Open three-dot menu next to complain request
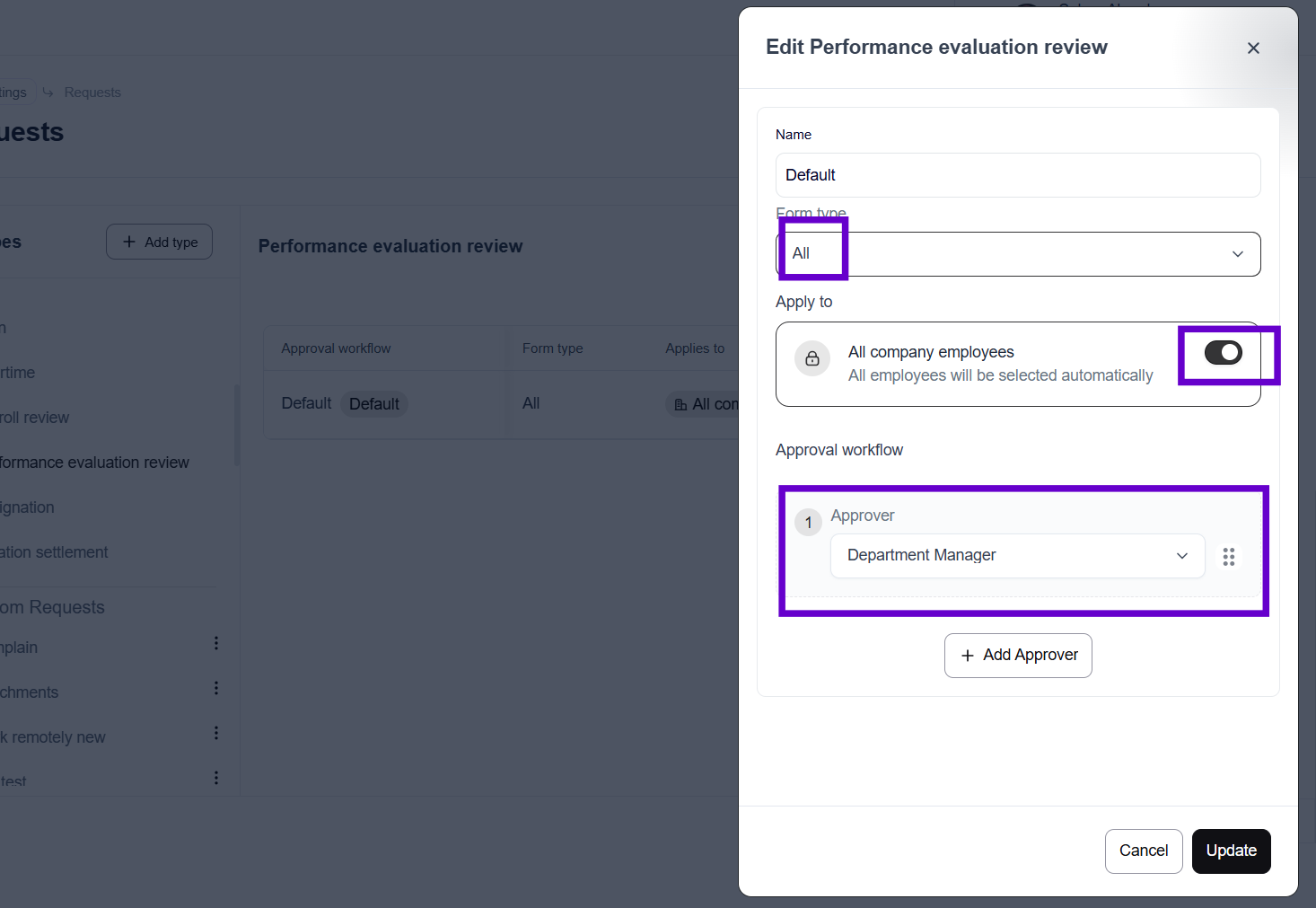Viewport: 1316px width, 908px height. pos(216,643)
